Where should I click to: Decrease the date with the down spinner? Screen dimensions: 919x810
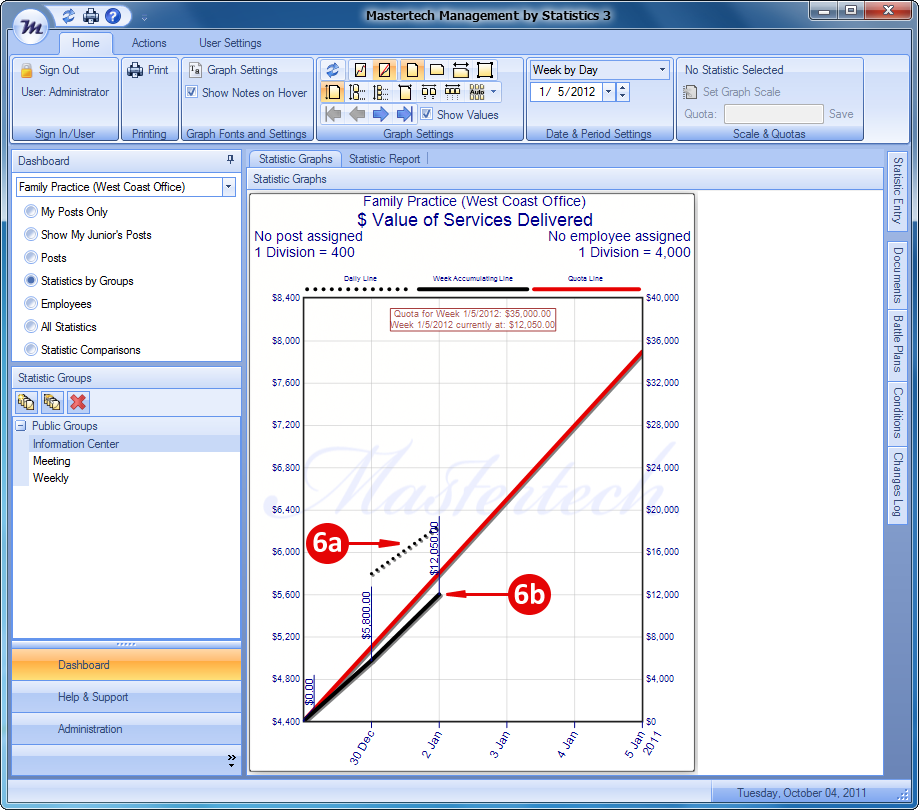622,97
